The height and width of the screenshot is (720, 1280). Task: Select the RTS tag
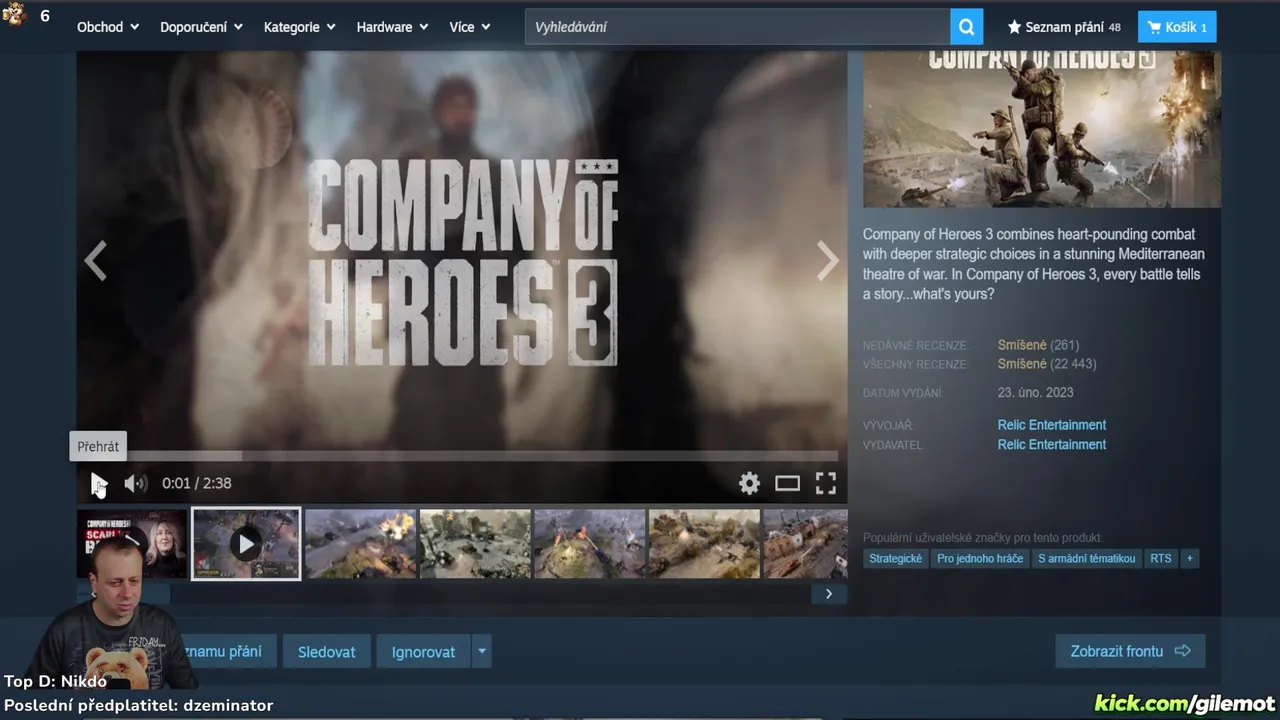1160,559
